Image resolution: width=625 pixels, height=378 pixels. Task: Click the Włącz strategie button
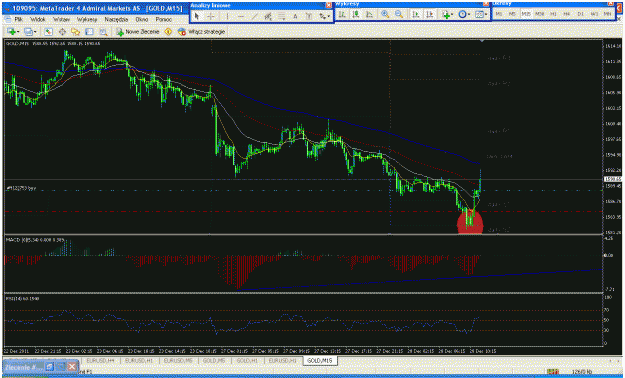201,32
